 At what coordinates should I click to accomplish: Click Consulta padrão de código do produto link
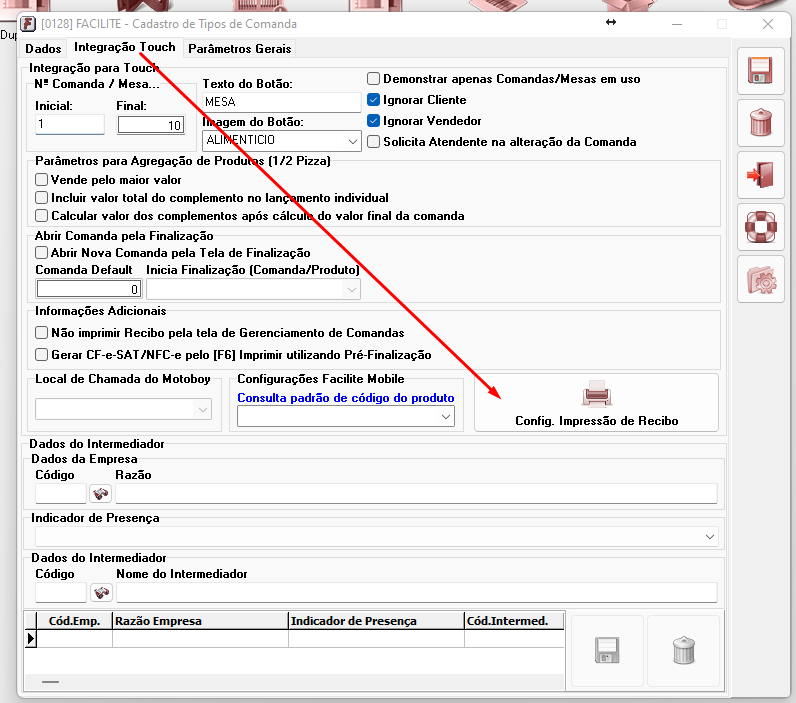346,398
